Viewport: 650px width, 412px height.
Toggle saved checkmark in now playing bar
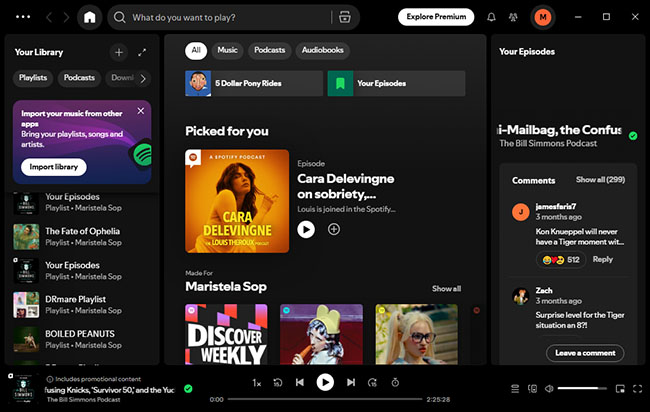(188, 389)
